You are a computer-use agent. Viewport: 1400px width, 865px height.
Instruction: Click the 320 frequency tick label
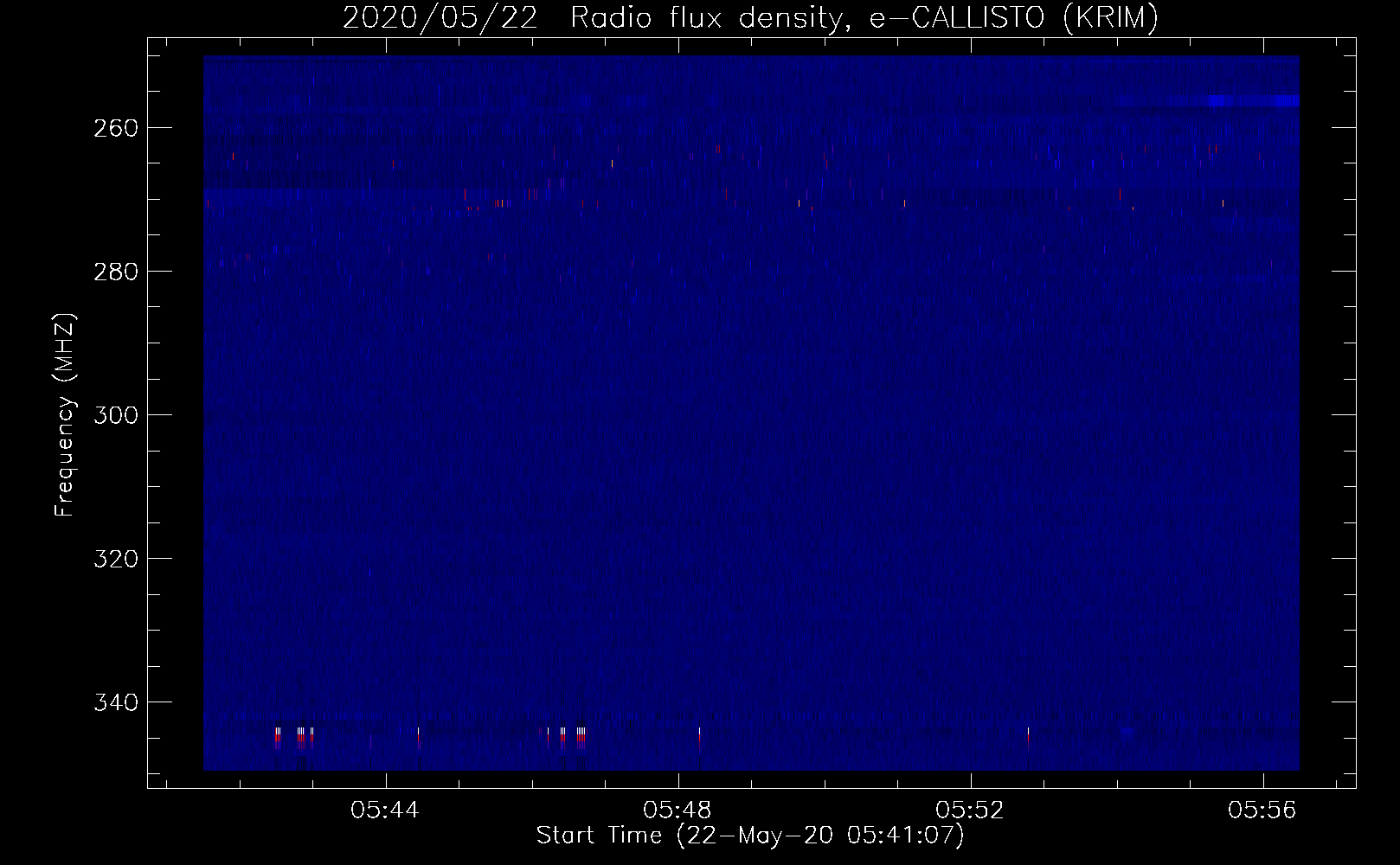click(x=114, y=559)
